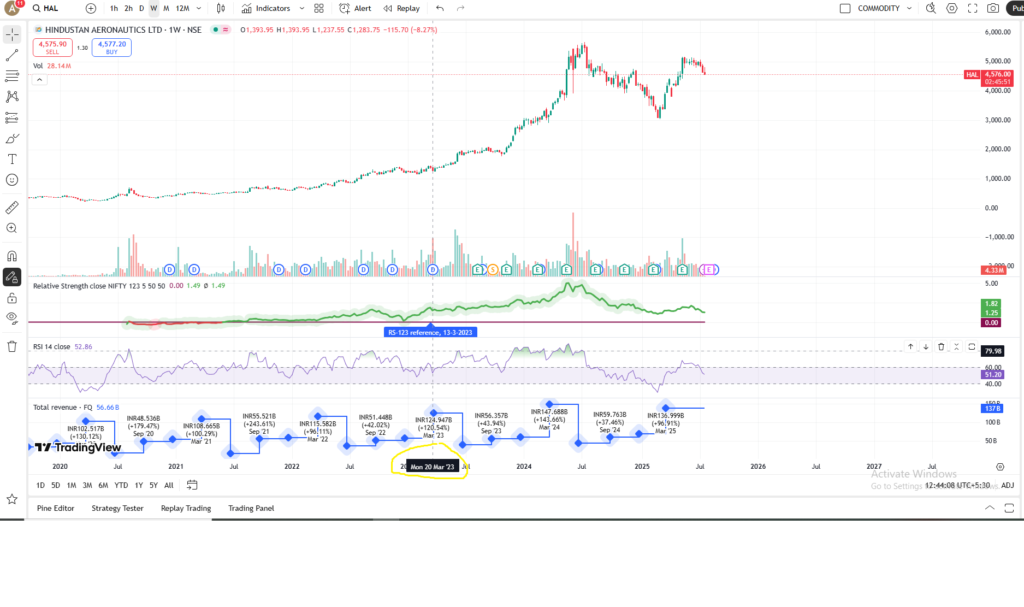Select the 1D date range
Image resolution: width=1024 pixels, height=607 pixels.
point(40,485)
